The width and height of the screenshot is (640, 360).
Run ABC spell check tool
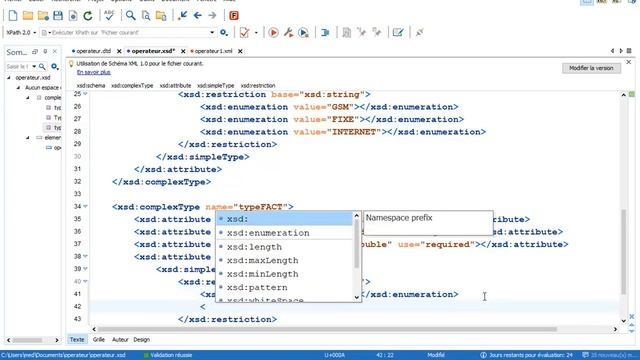click(x=109, y=16)
